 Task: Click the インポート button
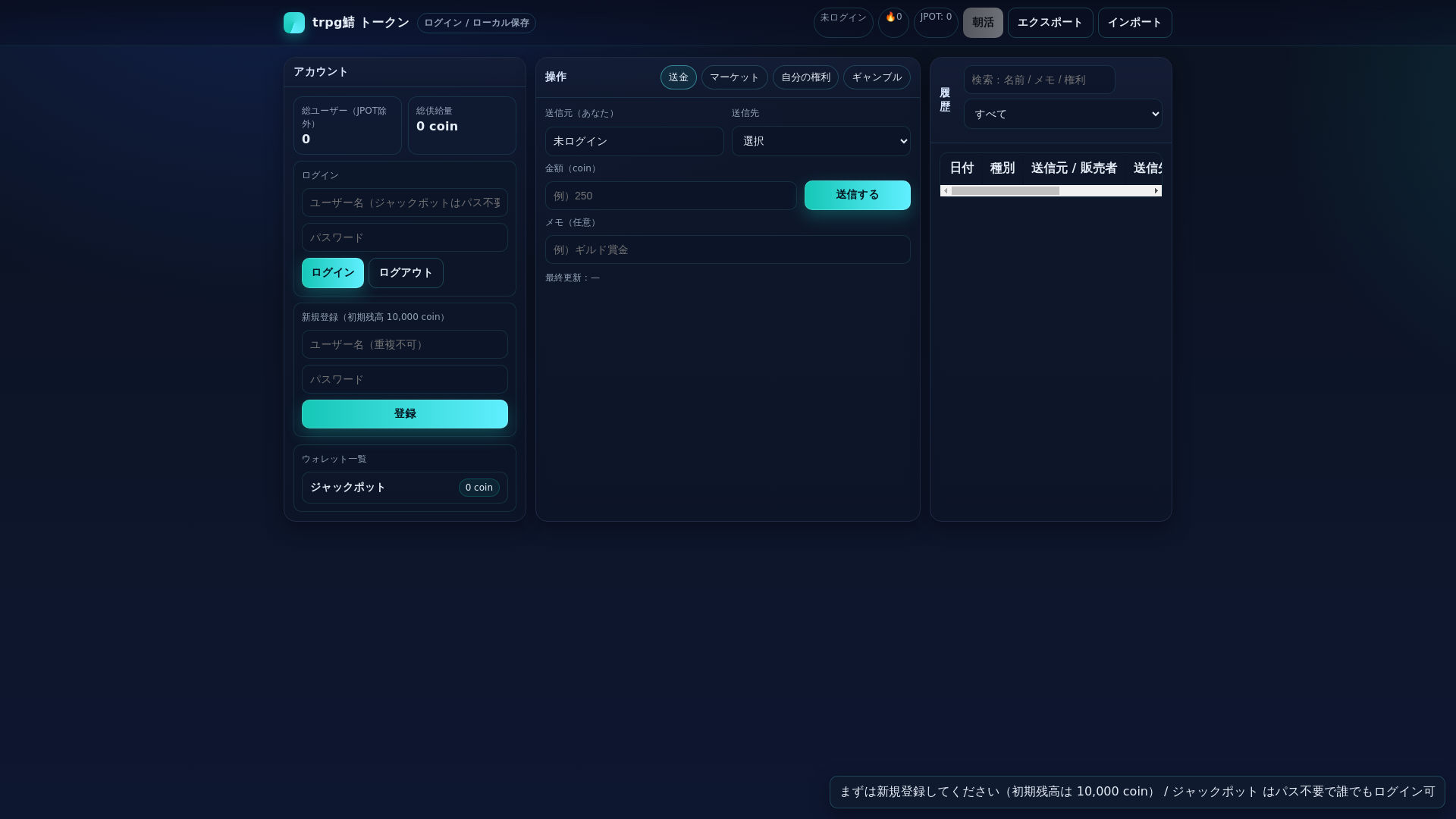[x=1134, y=23]
